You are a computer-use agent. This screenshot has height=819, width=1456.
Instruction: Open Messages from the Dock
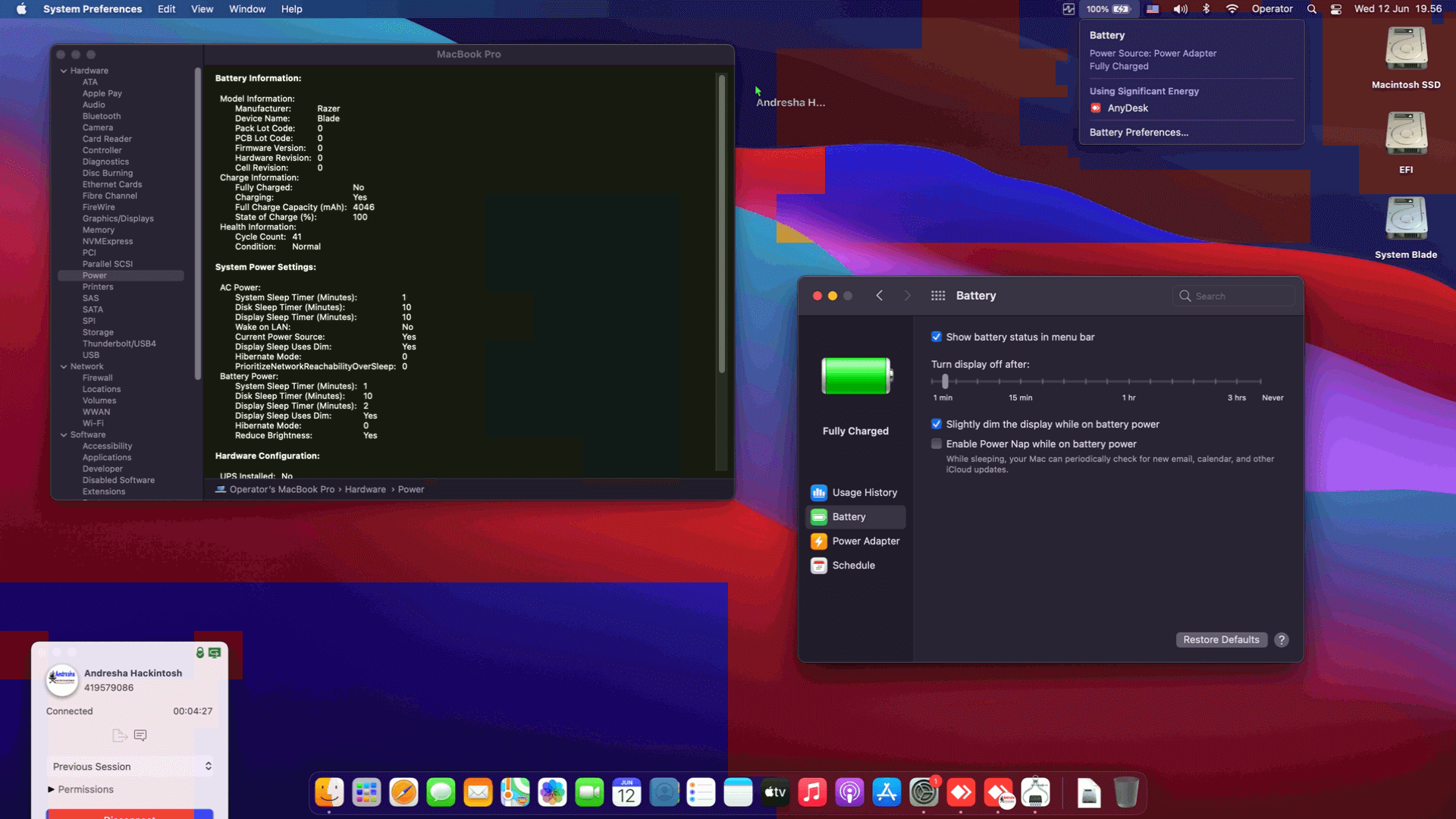pyautogui.click(x=441, y=793)
